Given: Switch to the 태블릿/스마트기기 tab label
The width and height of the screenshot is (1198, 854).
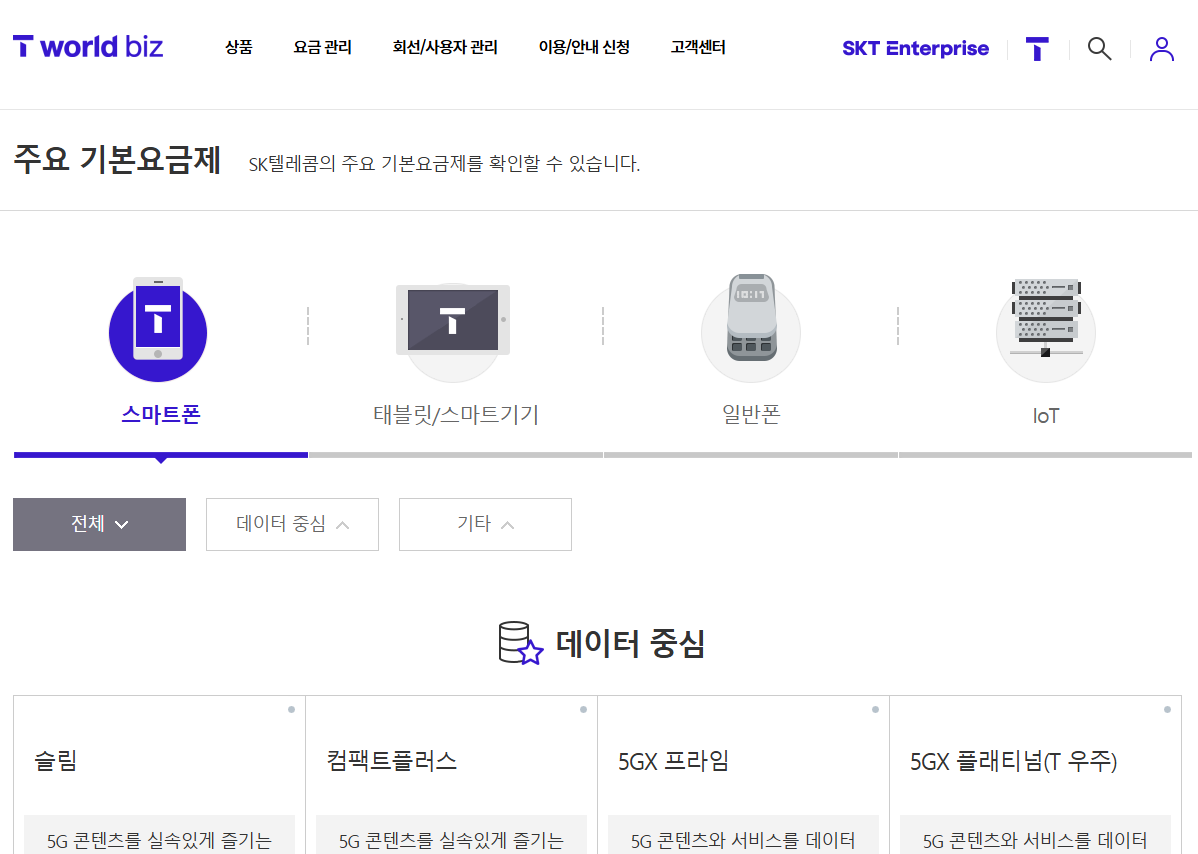Looking at the screenshot, I should click(456, 415).
